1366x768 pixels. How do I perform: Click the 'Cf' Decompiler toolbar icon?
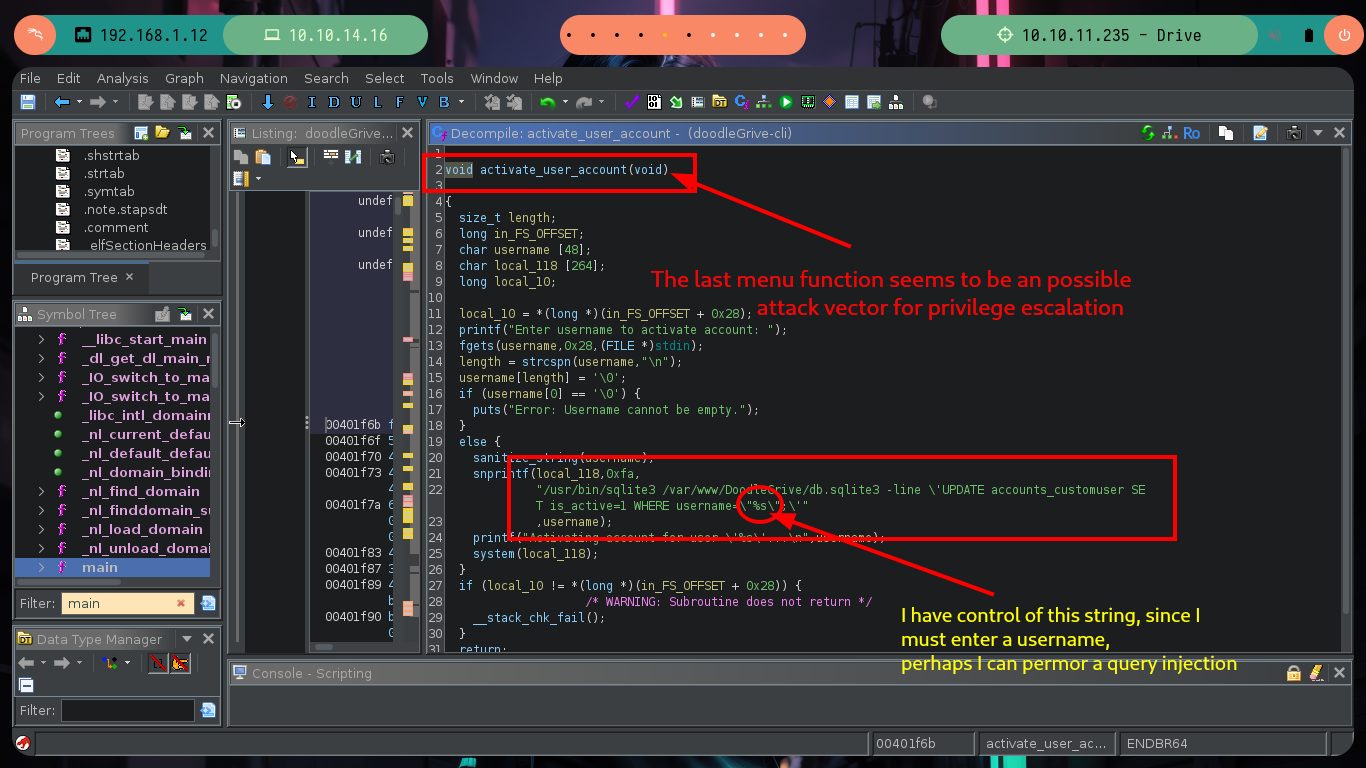742,102
